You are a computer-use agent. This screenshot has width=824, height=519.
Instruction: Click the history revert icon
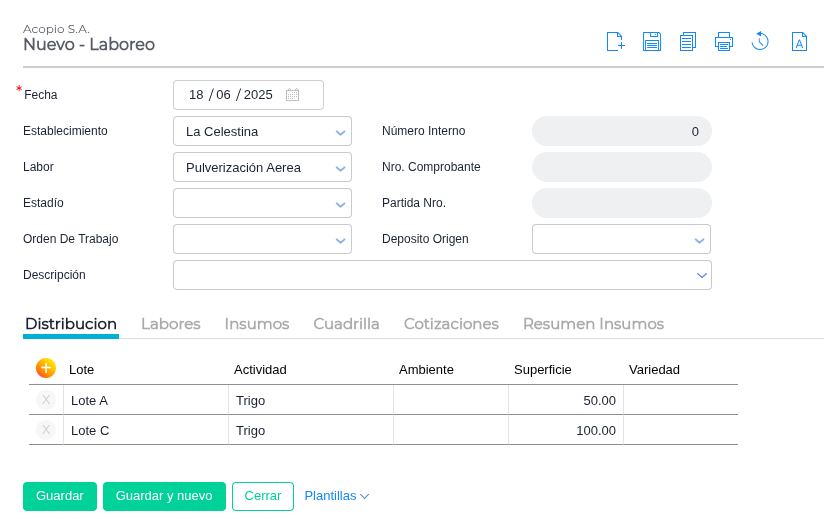click(760, 42)
